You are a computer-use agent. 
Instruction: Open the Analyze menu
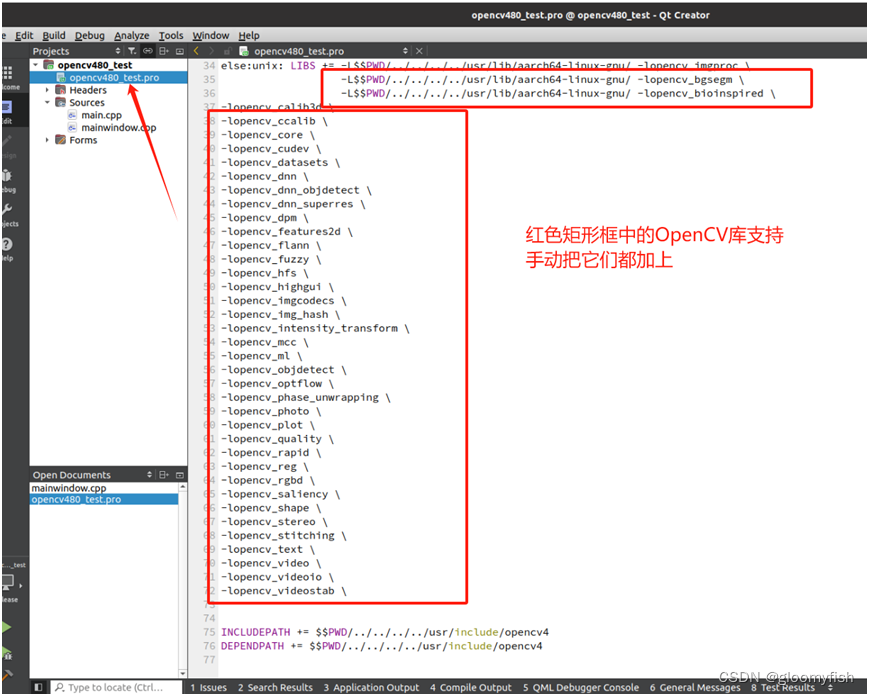click(132, 35)
